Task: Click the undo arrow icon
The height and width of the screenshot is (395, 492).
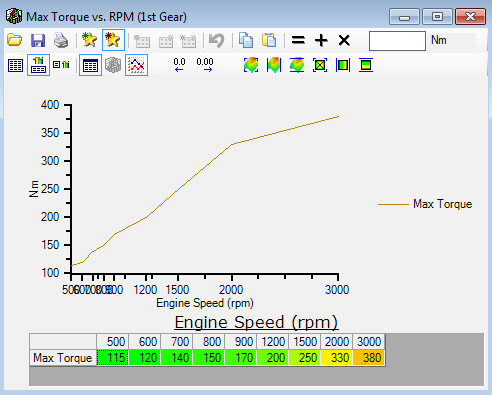Action: pyautogui.click(x=217, y=40)
